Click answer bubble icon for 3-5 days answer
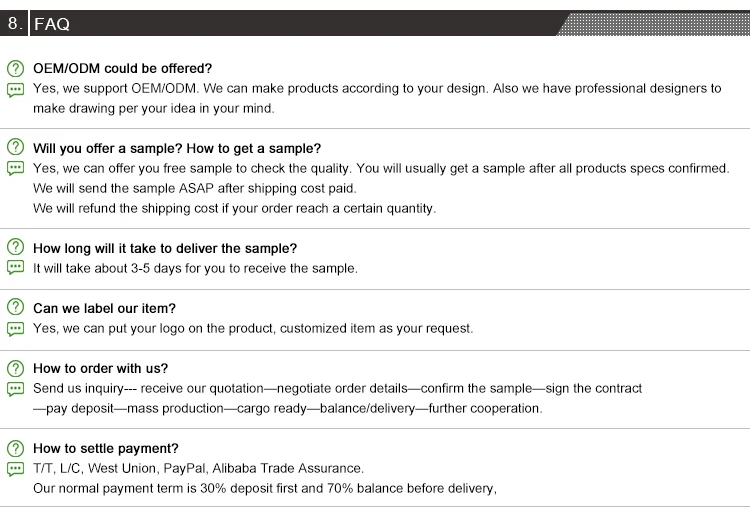Screen dimensions: 750x524 (15, 268)
